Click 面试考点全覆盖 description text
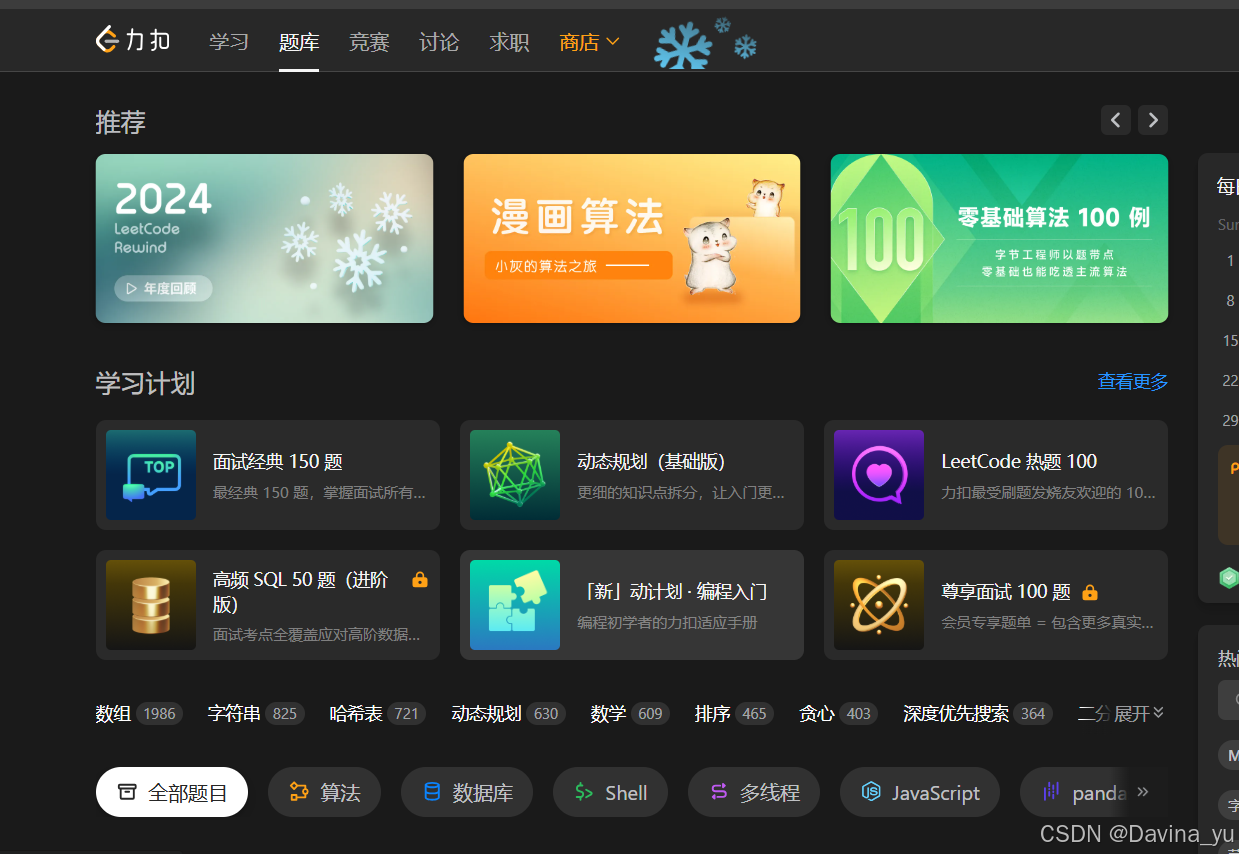 pyautogui.click(x=317, y=634)
